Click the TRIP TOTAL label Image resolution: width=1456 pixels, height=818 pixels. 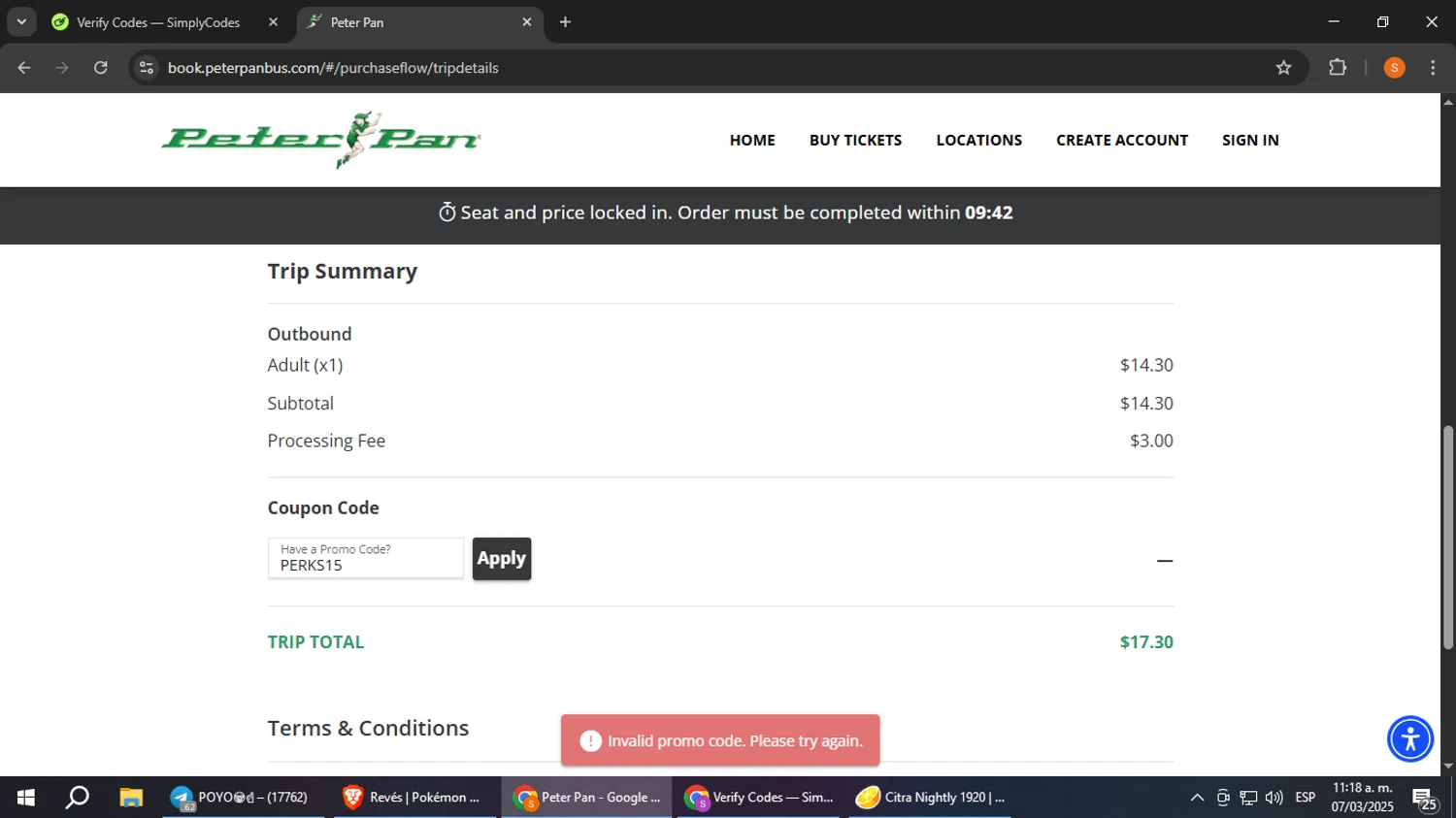315,642
